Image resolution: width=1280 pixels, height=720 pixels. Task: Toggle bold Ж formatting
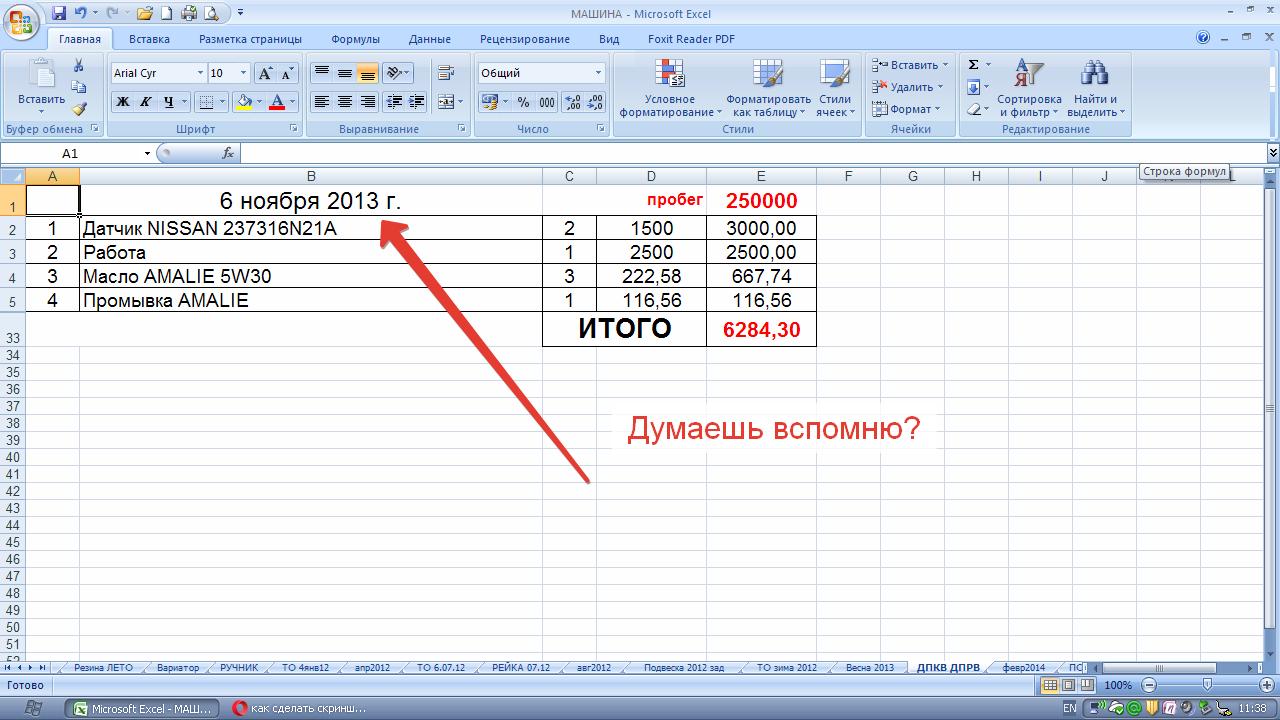pyautogui.click(x=123, y=102)
